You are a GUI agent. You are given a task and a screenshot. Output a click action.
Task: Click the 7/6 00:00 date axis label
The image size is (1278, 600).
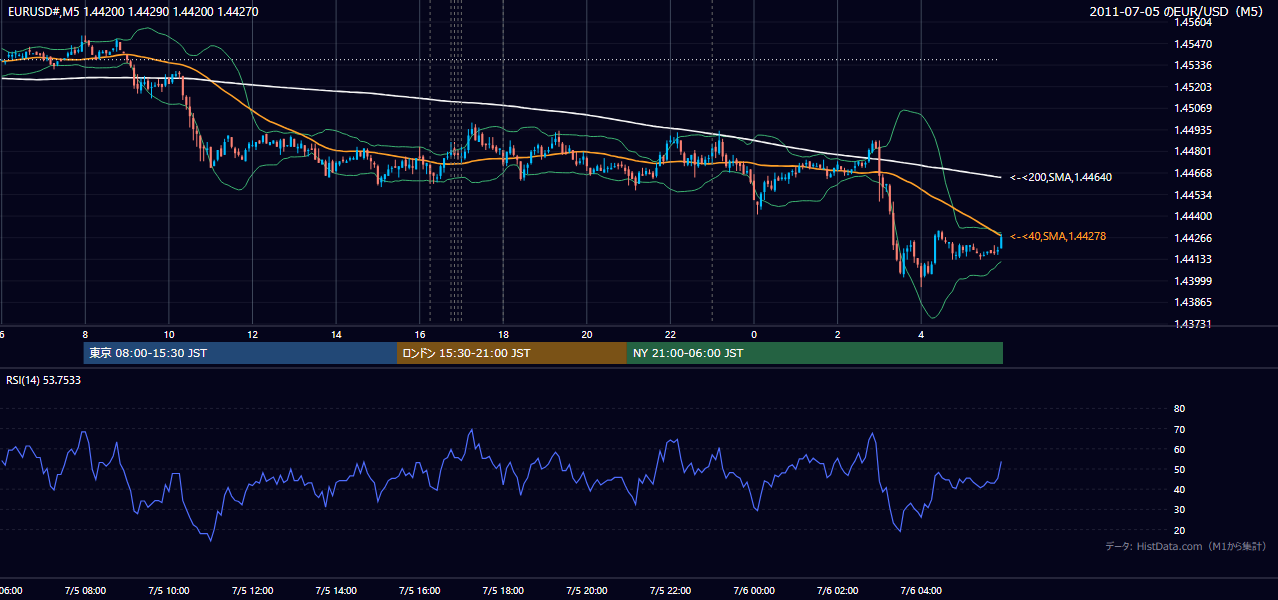coord(754,591)
